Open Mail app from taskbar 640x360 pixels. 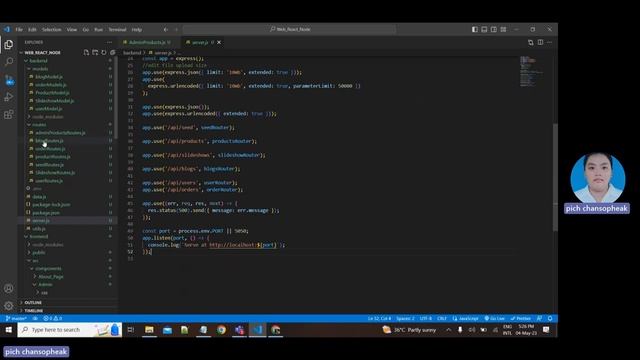(x=167, y=330)
